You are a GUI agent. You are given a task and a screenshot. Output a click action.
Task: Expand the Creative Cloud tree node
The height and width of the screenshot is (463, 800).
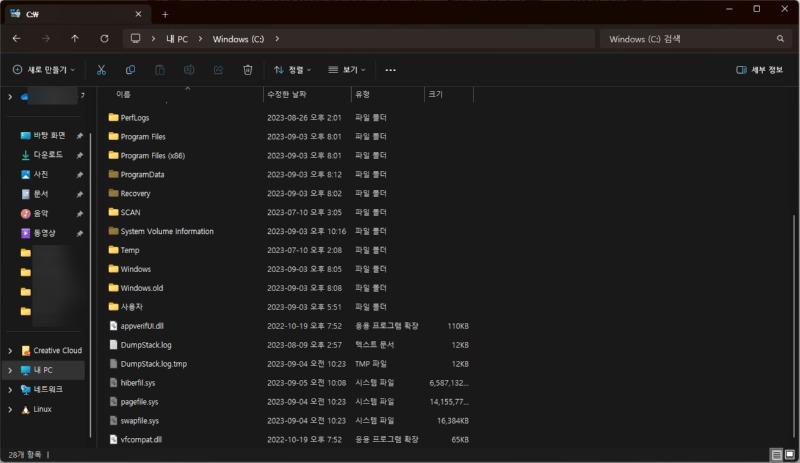(x=11, y=351)
